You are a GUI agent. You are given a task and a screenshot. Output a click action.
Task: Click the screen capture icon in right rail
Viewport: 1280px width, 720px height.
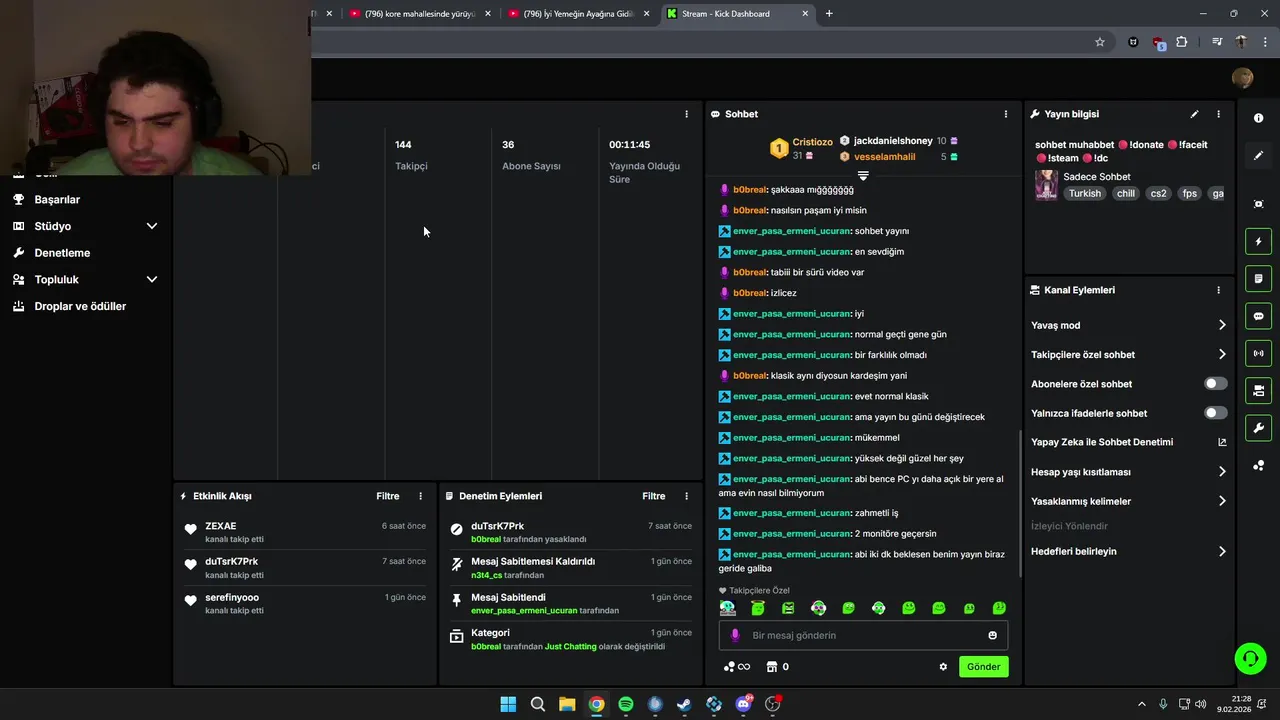[1258, 204]
